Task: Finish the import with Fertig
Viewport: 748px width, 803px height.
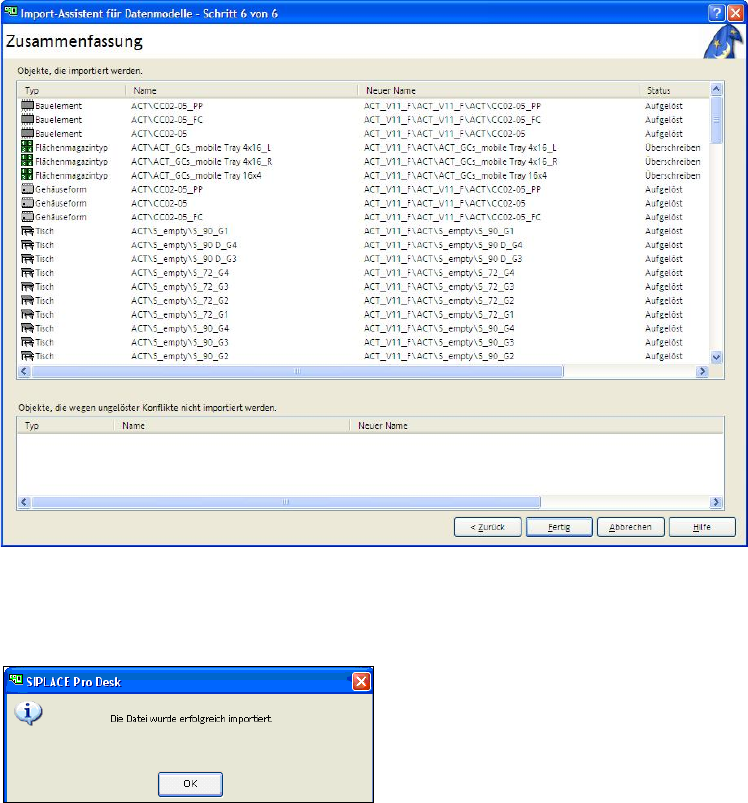Action: (x=559, y=526)
